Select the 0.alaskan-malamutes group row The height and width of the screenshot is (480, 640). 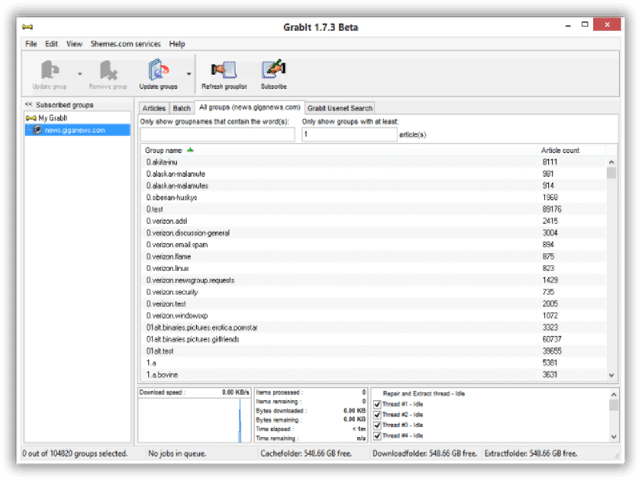pyautogui.click(x=373, y=186)
